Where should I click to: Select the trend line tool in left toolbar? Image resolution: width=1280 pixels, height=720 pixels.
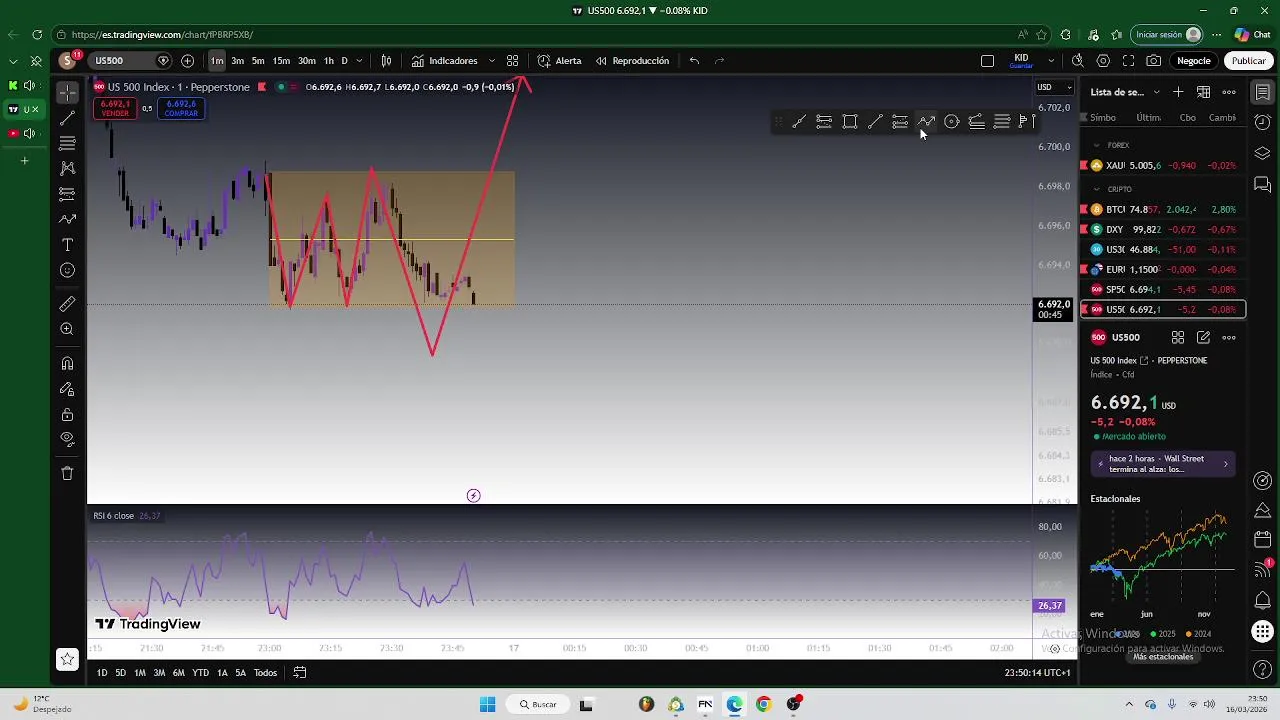(67, 118)
